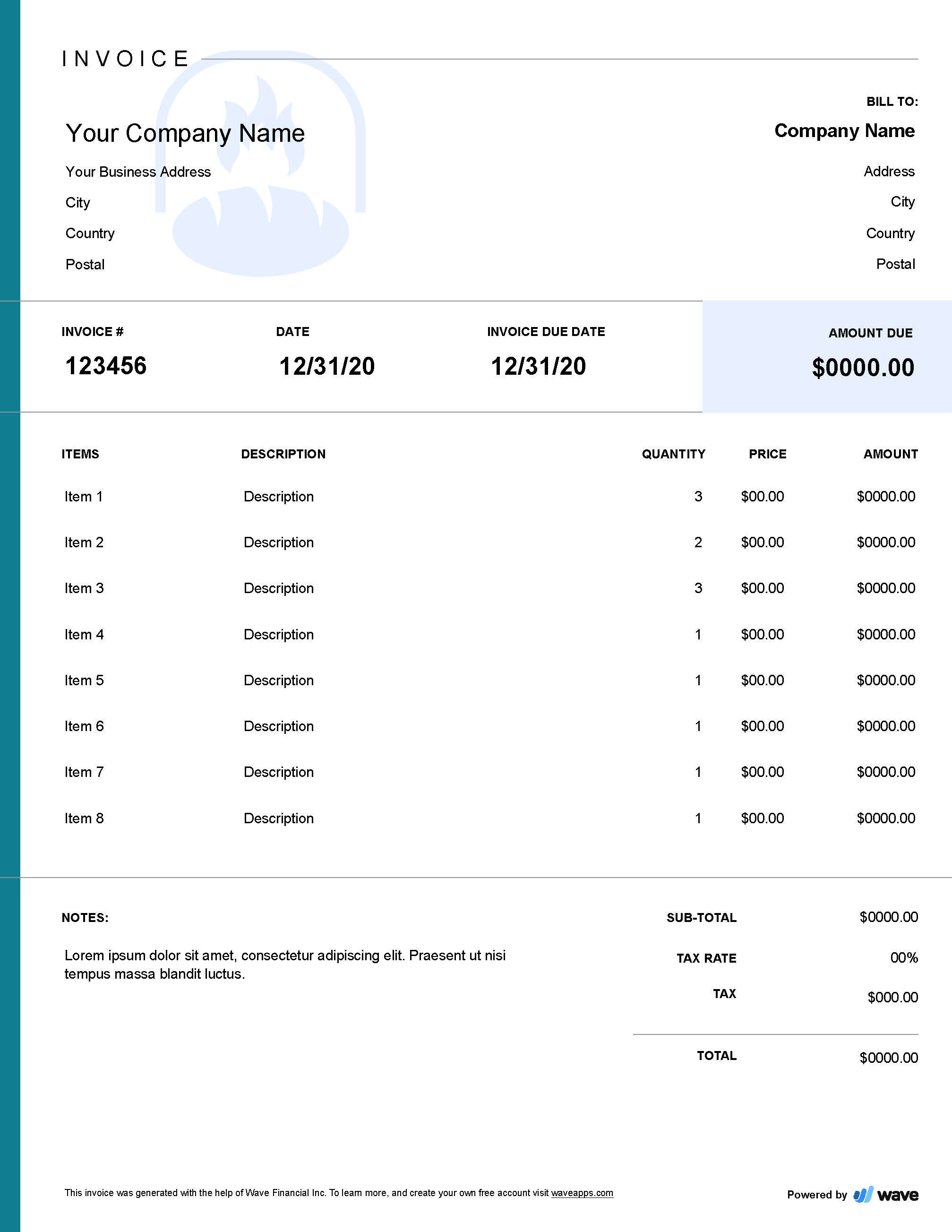952x1232 pixels.
Task: Click the $0000.00 amount in Item 3 row
Action: tap(886, 588)
